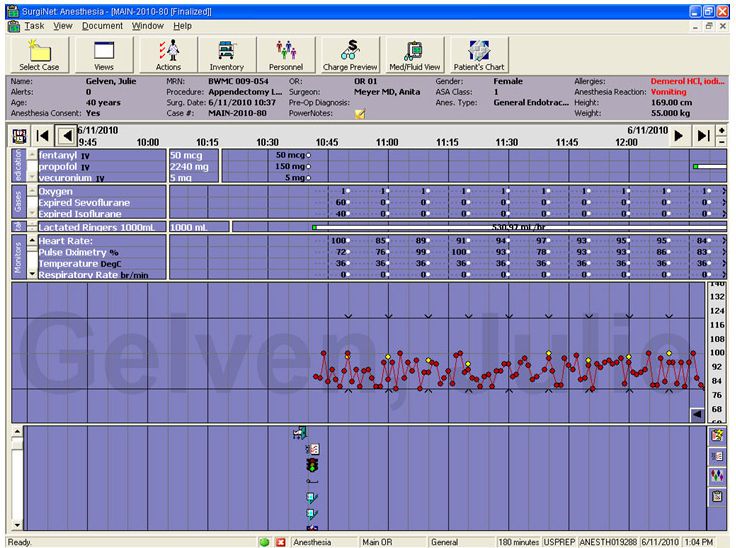Click the starburst note icon in the right sidebar
This screenshot has width=736, height=548.
(717, 435)
